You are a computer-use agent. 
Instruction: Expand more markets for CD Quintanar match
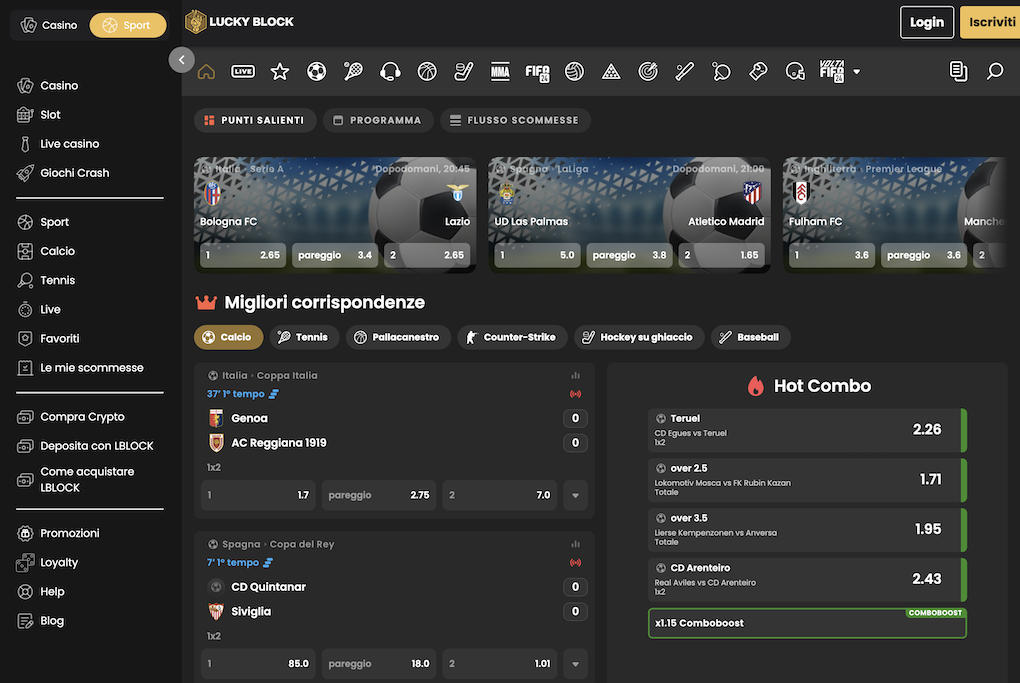pos(575,663)
